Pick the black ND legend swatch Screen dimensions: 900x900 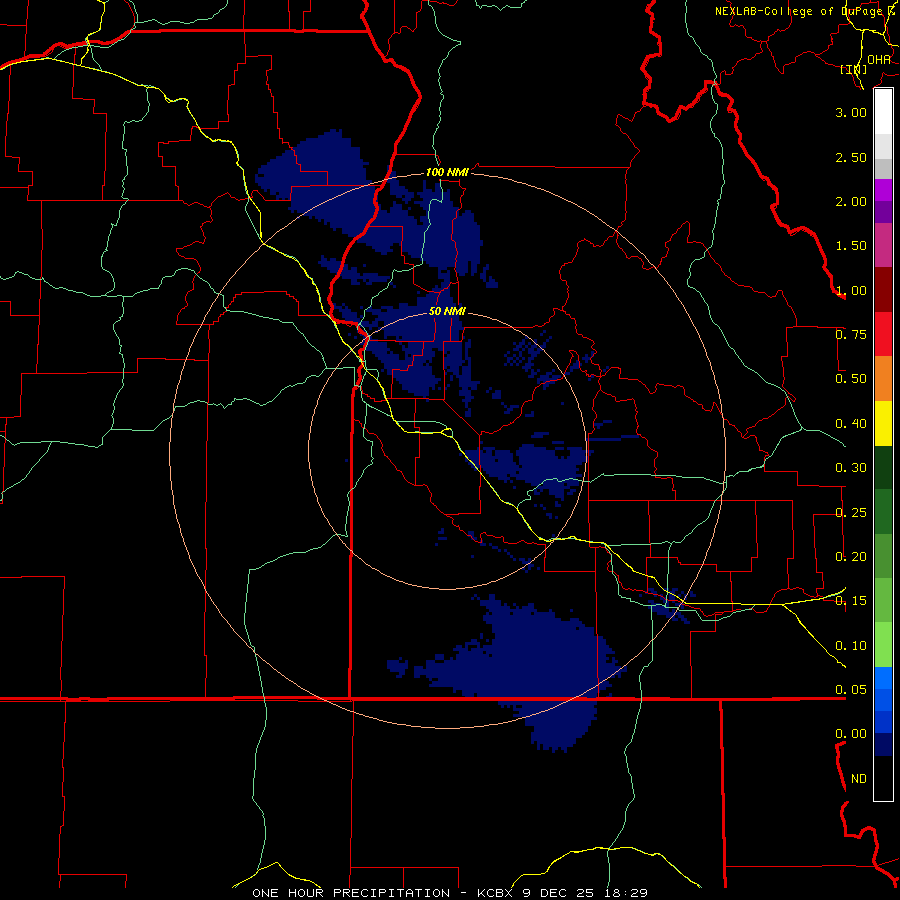point(883,778)
